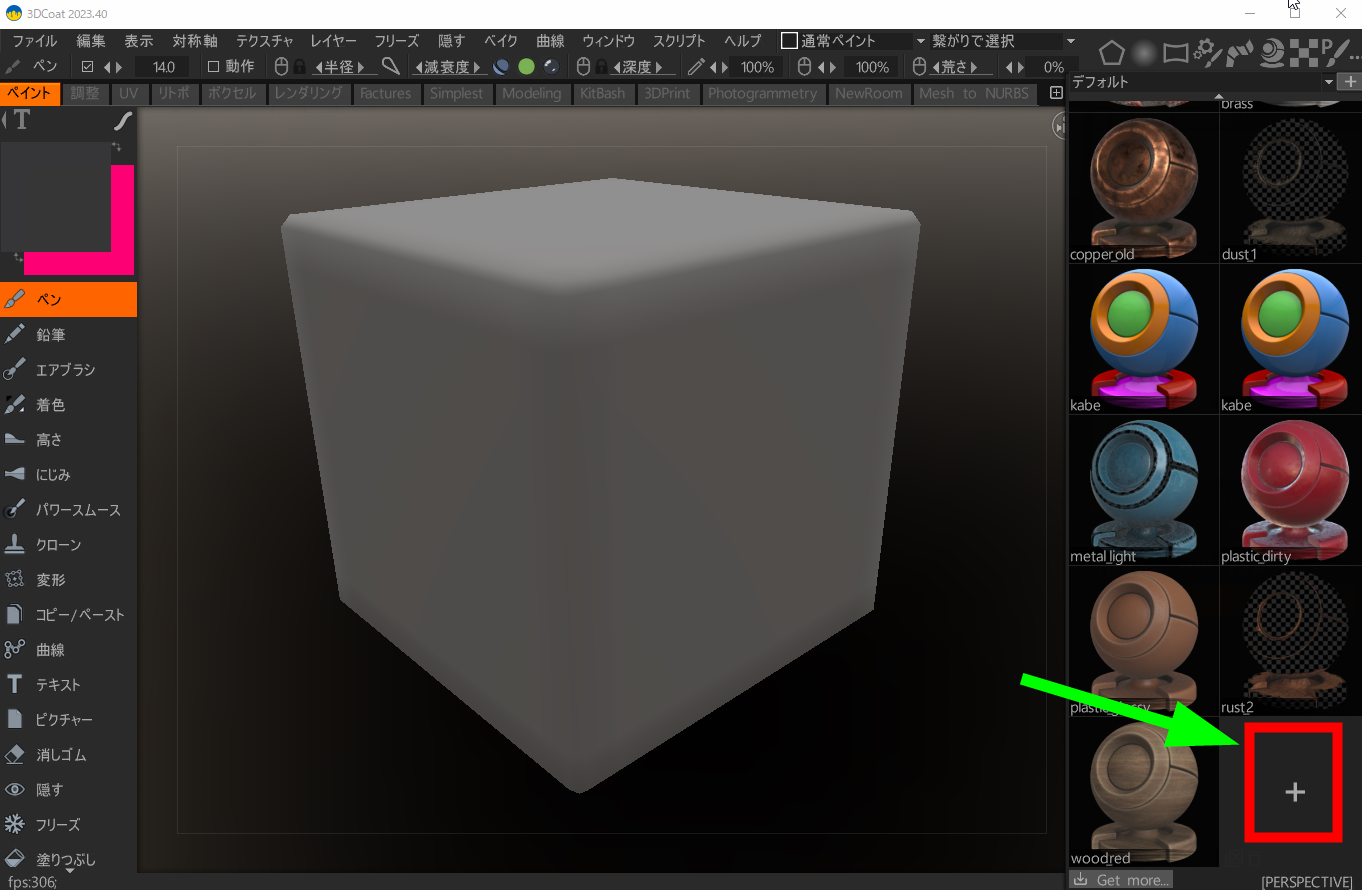Click the checkerboard texture icon in top bar
This screenshot has width=1362, height=890.
coord(1303,51)
